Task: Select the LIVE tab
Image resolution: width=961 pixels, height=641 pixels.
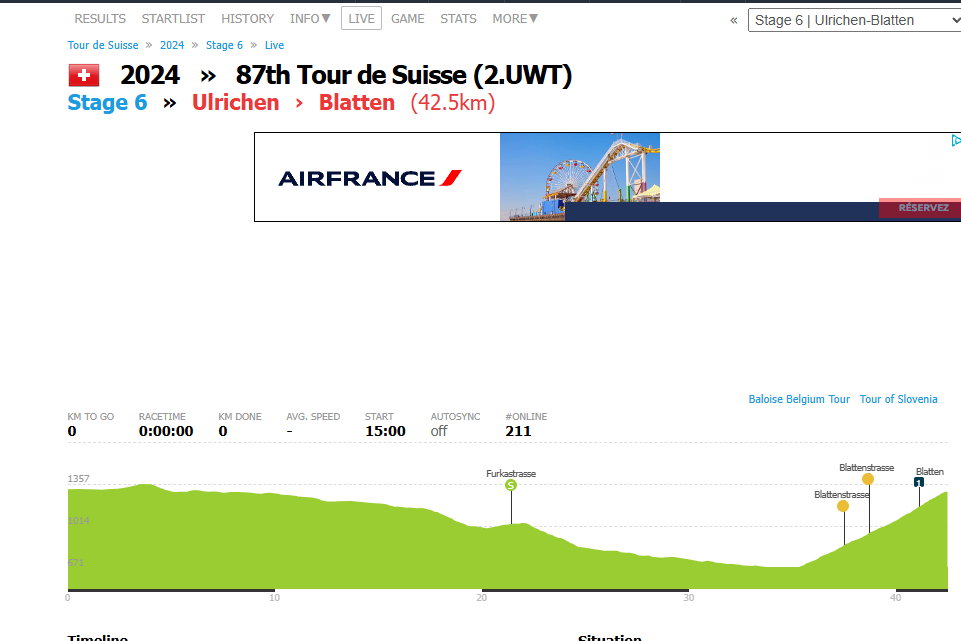Action: point(361,19)
